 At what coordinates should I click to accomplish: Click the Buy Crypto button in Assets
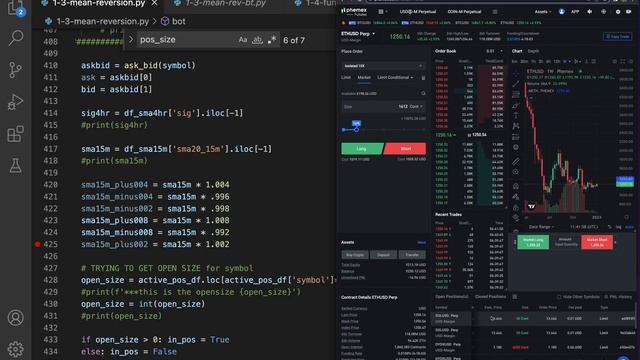coord(355,255)
